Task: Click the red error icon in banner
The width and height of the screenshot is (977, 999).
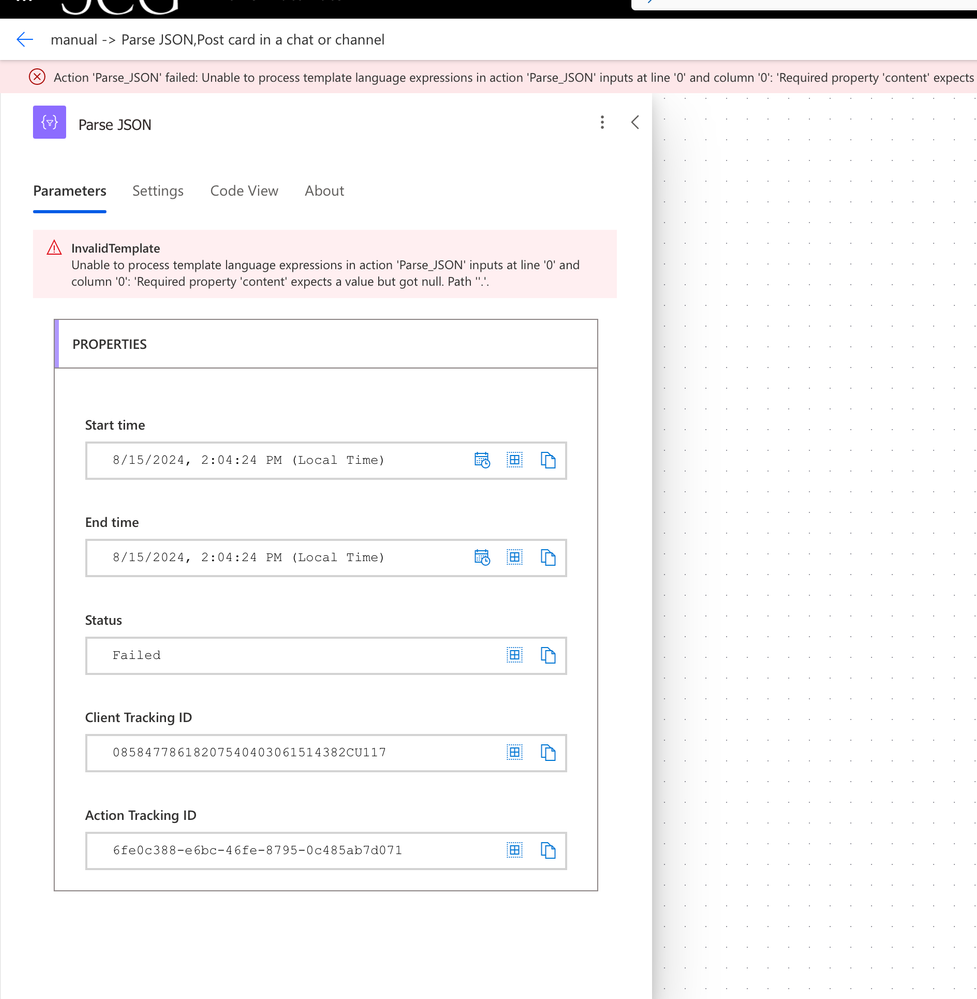Action: coord(37,77)
